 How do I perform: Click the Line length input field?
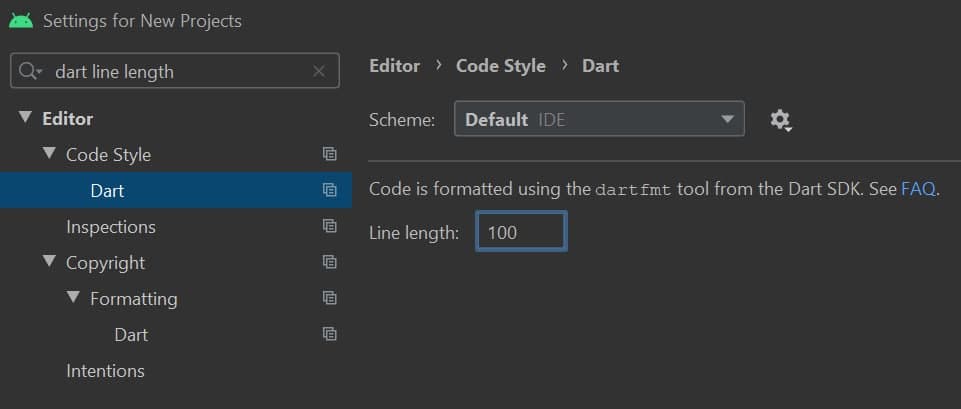pyautogui.click(x=521, y=233)
